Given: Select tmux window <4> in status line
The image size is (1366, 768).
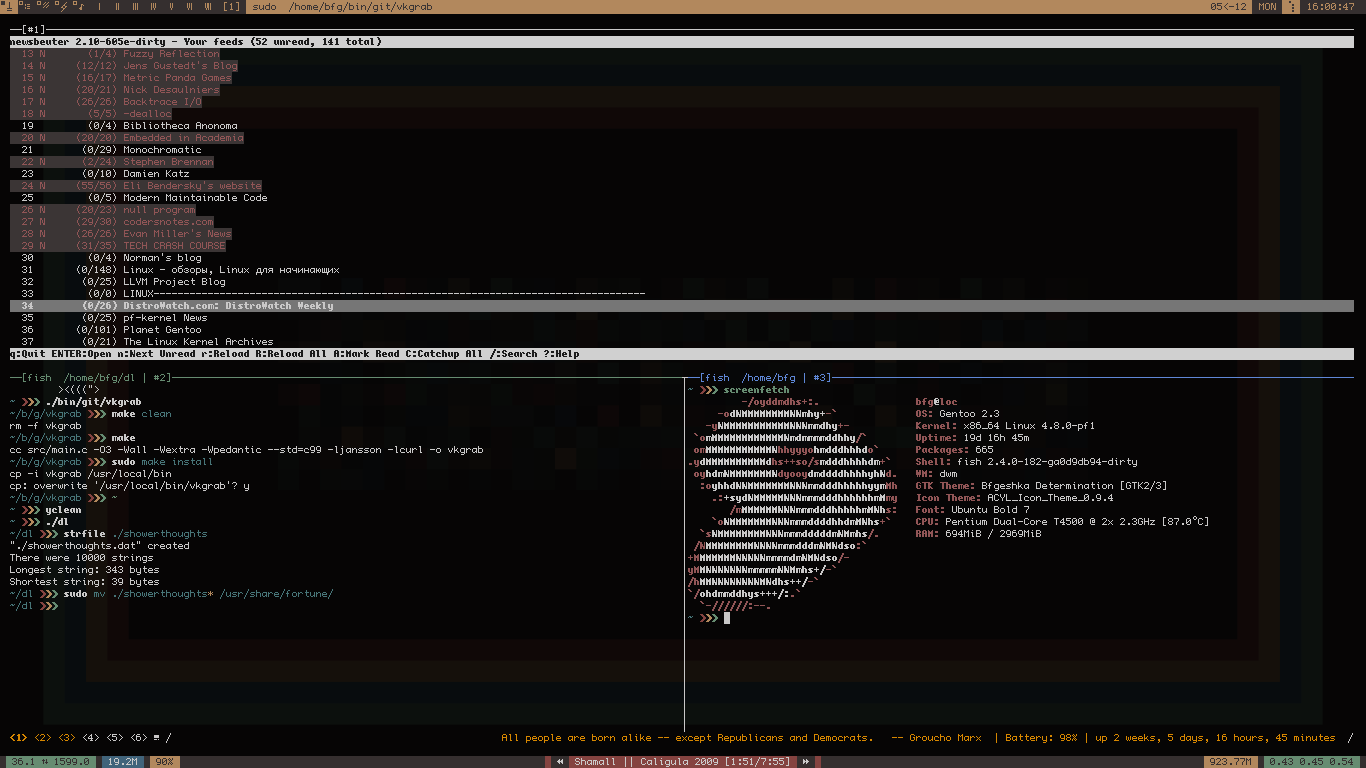Looking at the screenshot, I should [x=91, y=738].
